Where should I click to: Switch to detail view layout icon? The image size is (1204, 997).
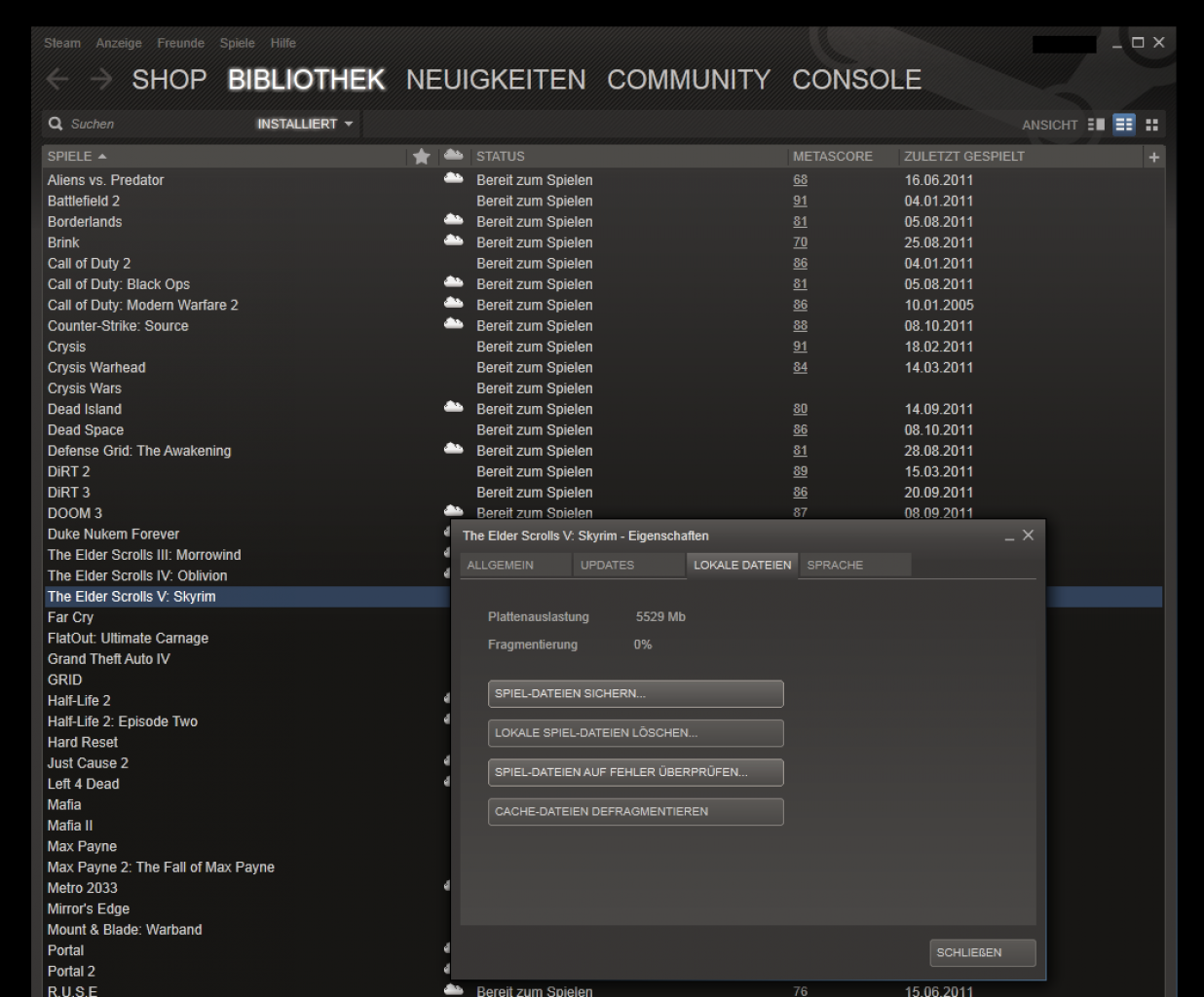[x=1097, y=125]
